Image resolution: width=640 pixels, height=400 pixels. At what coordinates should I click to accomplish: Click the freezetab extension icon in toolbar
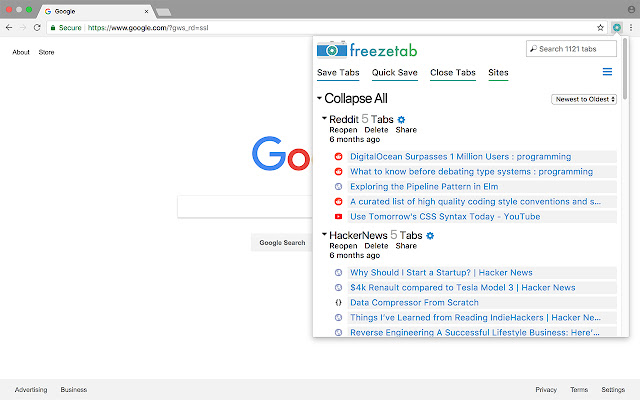click(617, 28)
